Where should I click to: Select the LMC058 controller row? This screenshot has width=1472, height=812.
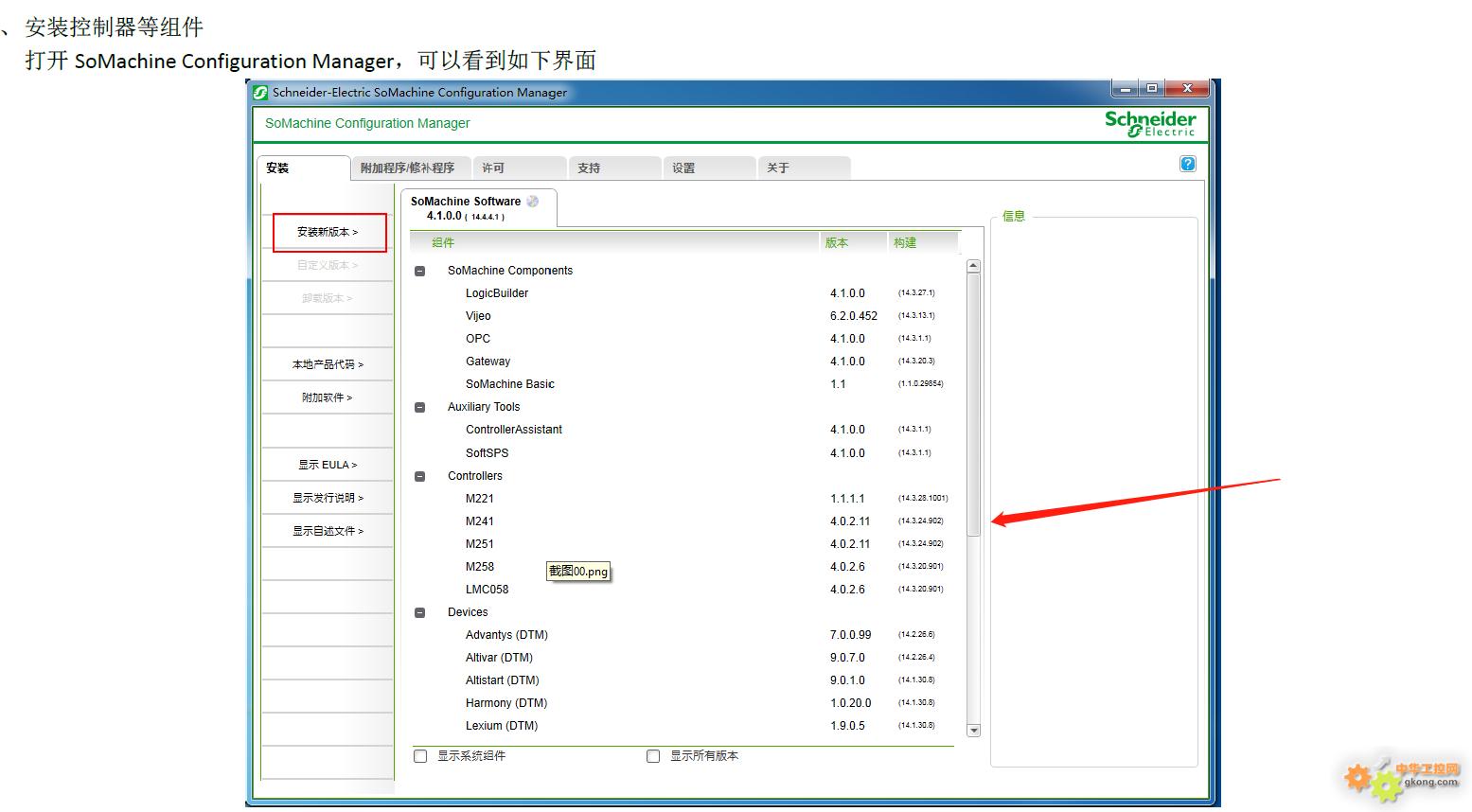(688, 590)
